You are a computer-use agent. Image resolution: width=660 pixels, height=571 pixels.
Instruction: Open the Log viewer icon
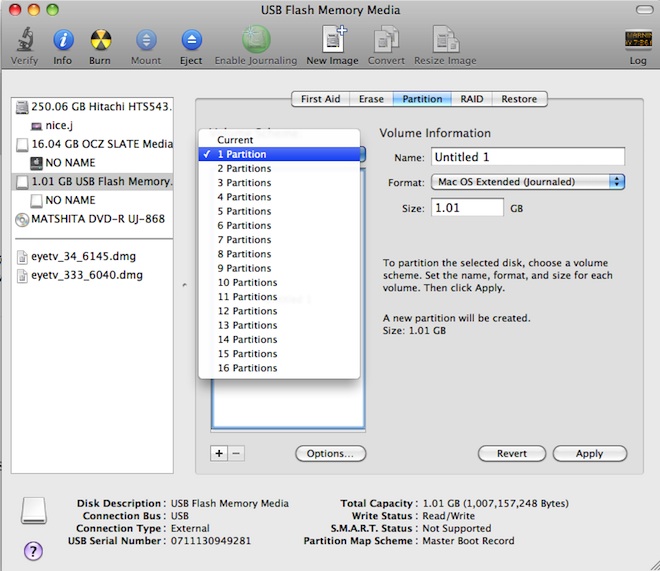(637, 41)
